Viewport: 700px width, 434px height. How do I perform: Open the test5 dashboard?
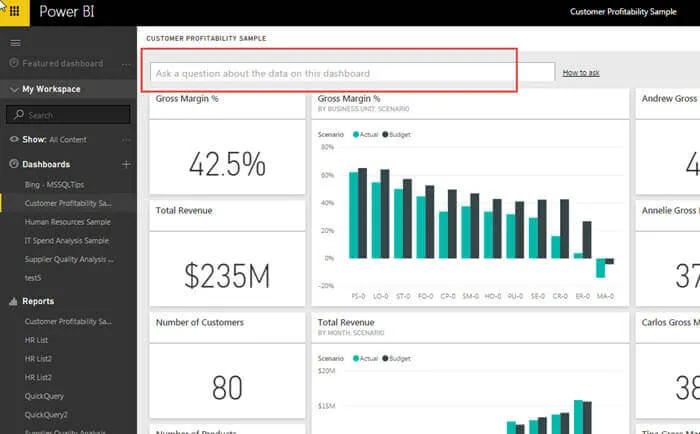click(x=33, y=278)
